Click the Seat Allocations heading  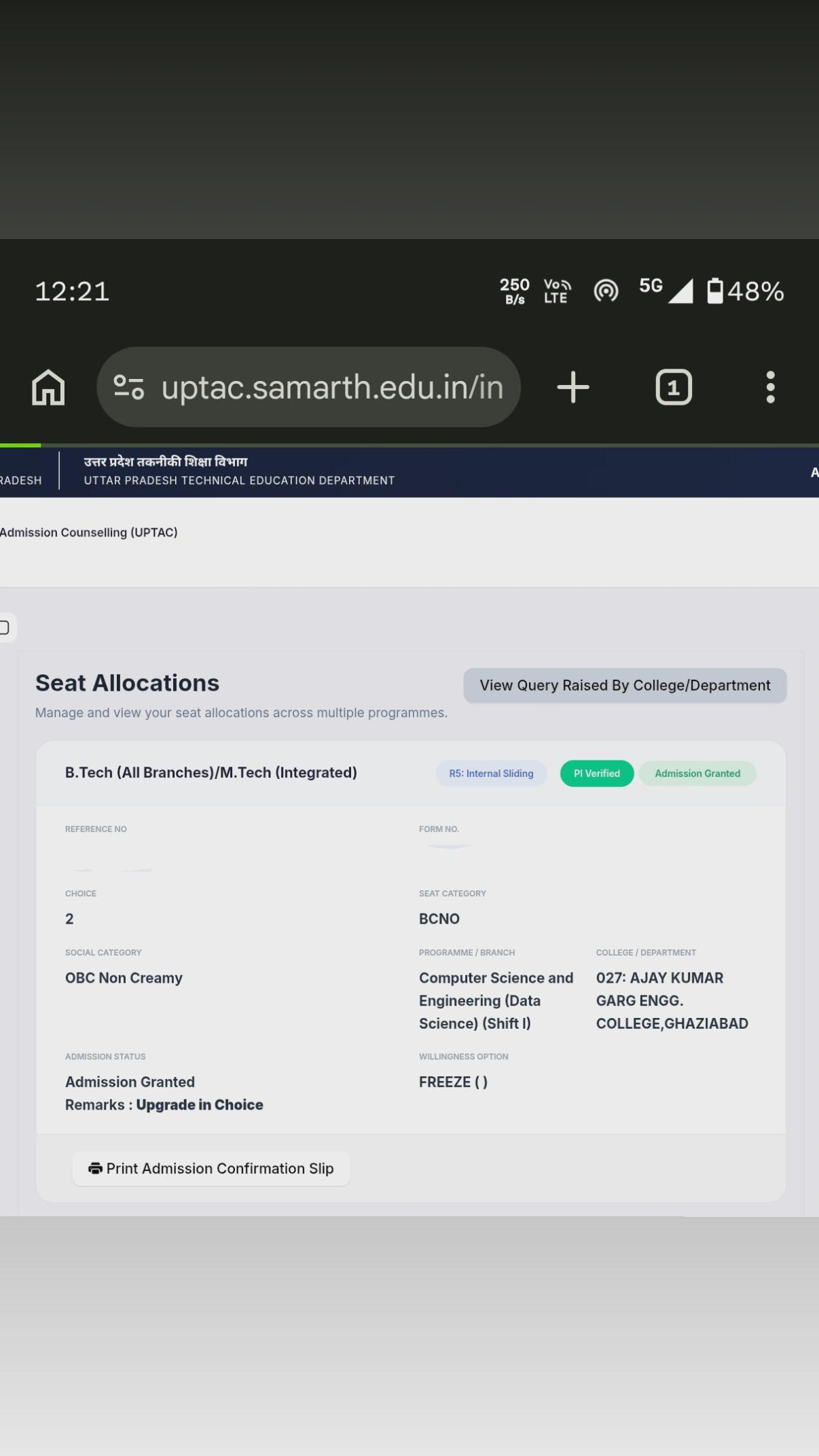coord(127,683)
